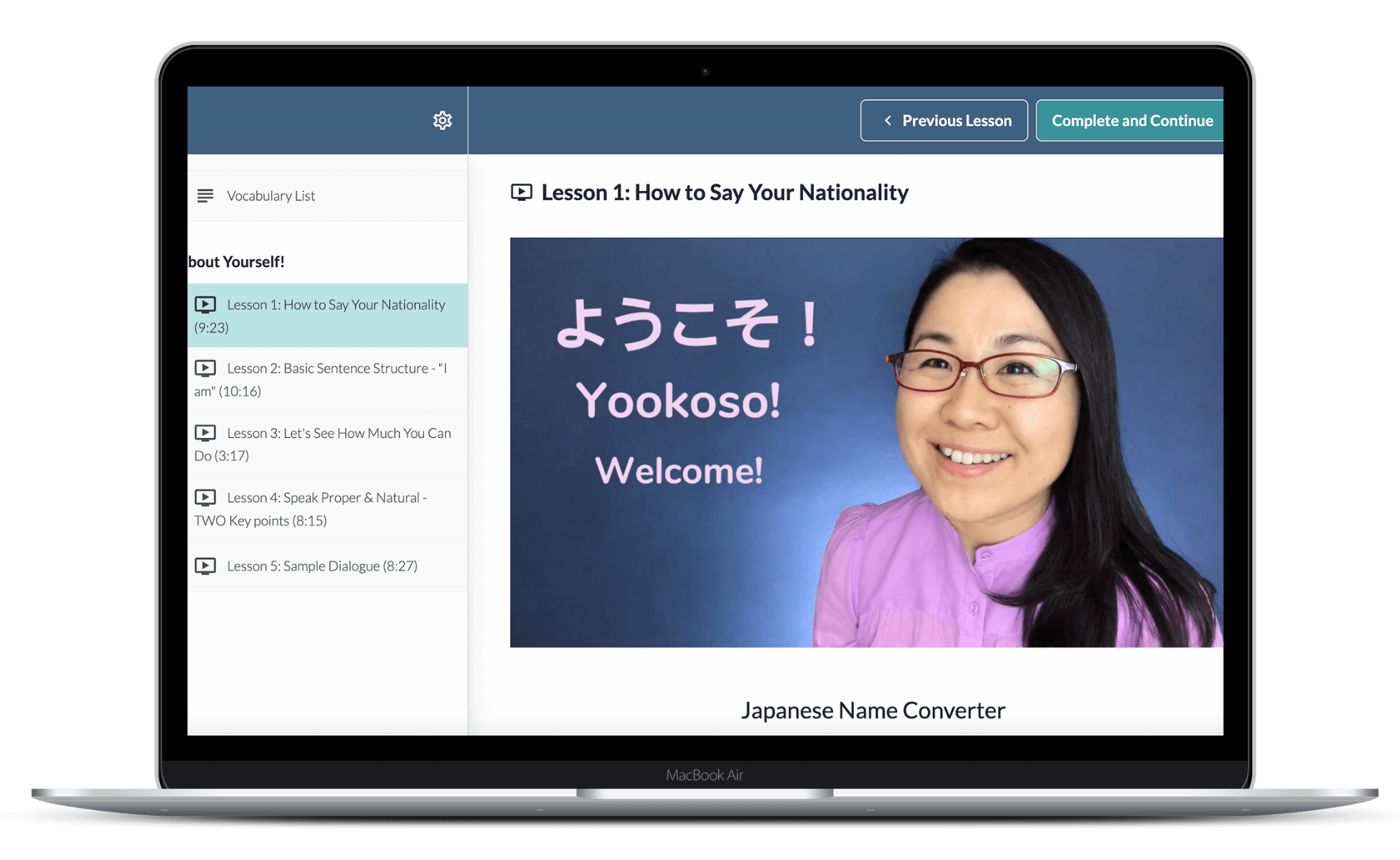Viewport: 1400px width, 860px height.
Task: Click the video icon beside Lesson 3
Action: [205, 433]
